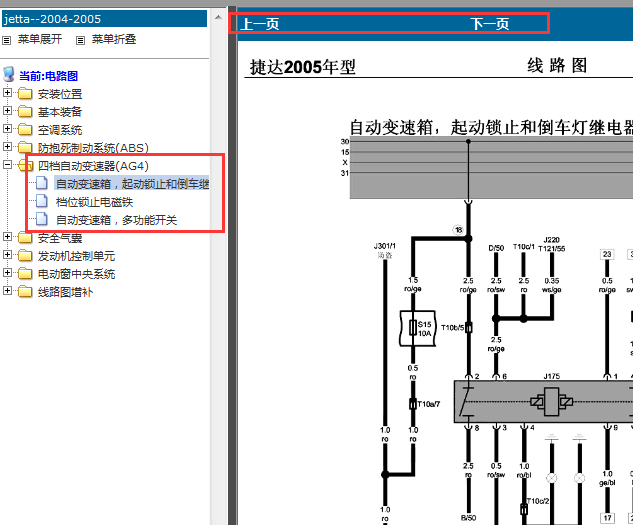The width and height of the screenshot is (633, 525).
Task: Open 空调系统 in the tree
Action: point(60,130)
